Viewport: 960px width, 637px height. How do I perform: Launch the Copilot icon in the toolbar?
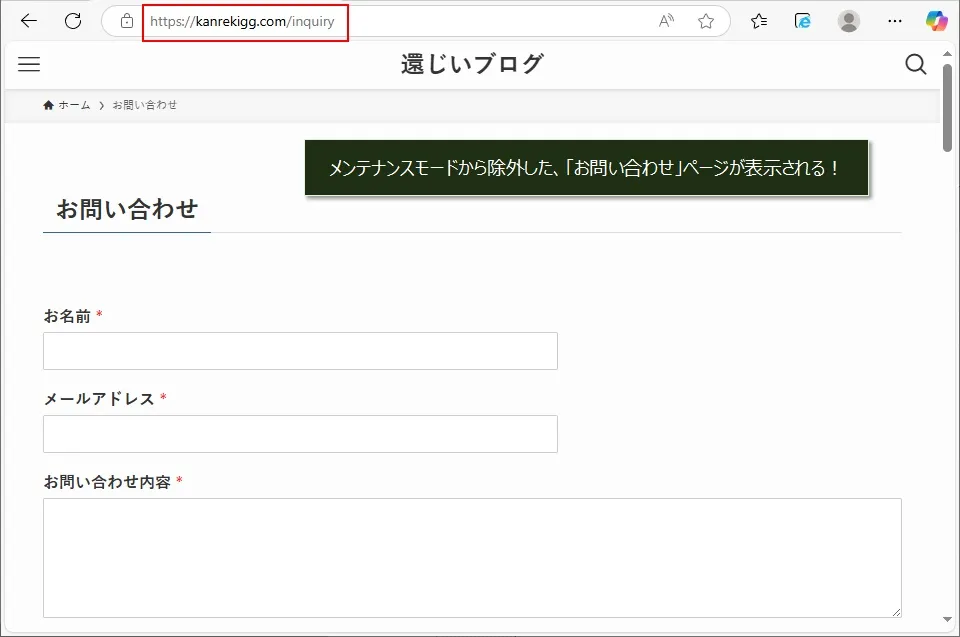pos(936,21)
